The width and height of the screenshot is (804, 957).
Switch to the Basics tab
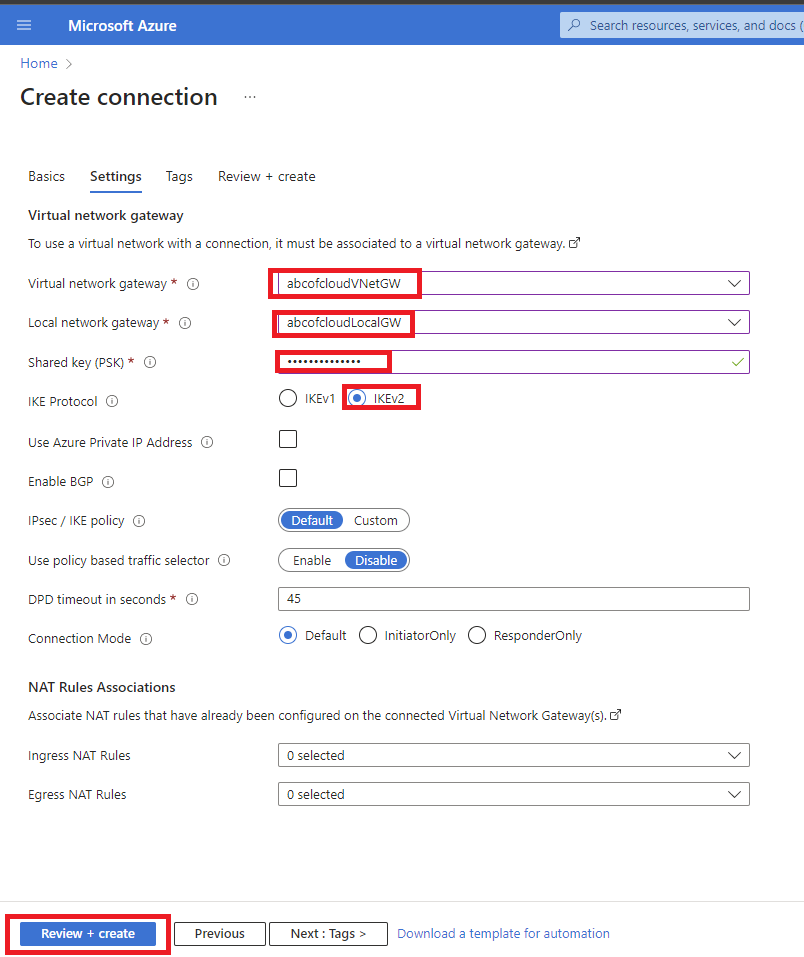coord(46,176)
